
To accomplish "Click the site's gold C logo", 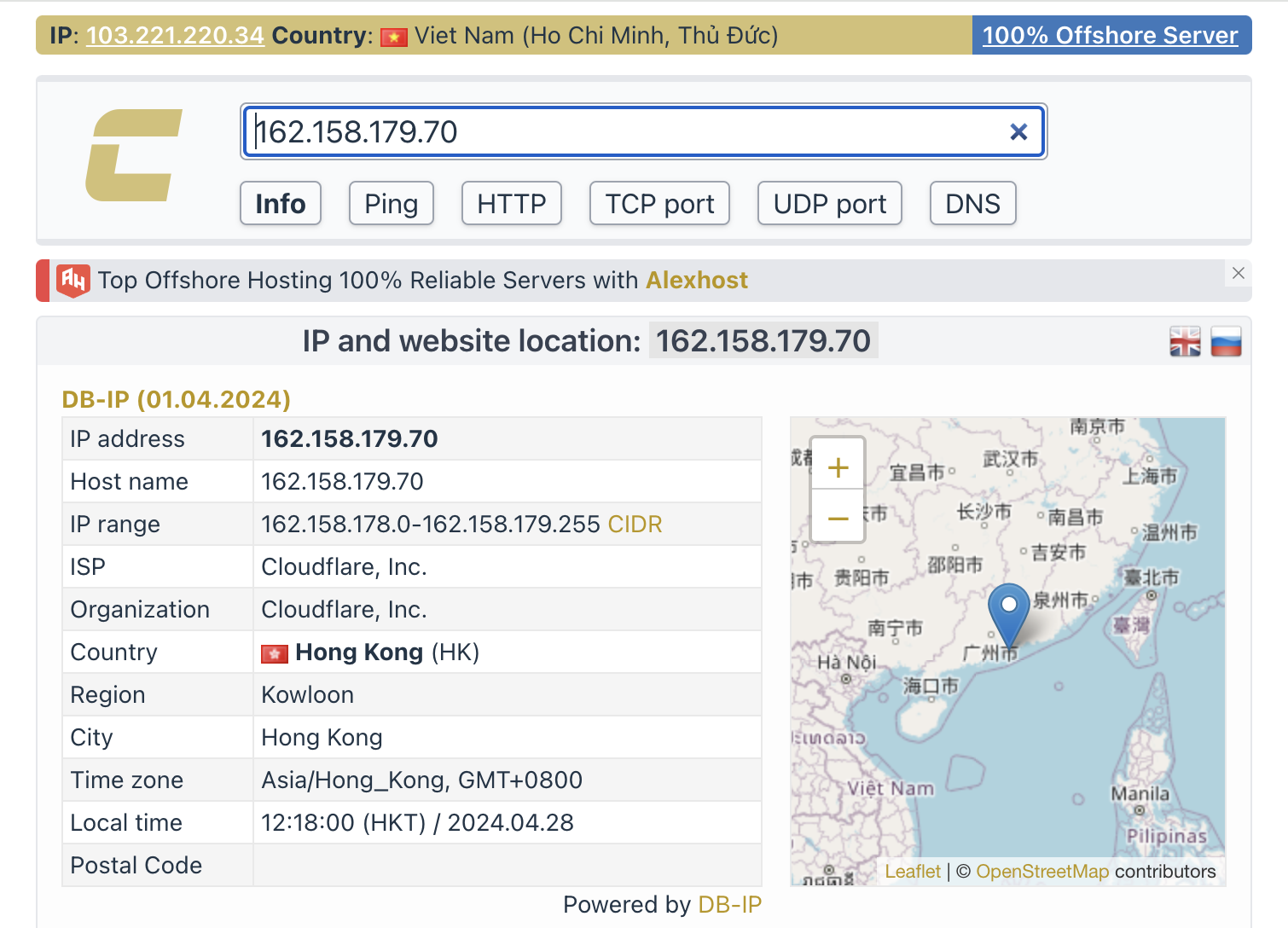I will click(x=134, y=155).
